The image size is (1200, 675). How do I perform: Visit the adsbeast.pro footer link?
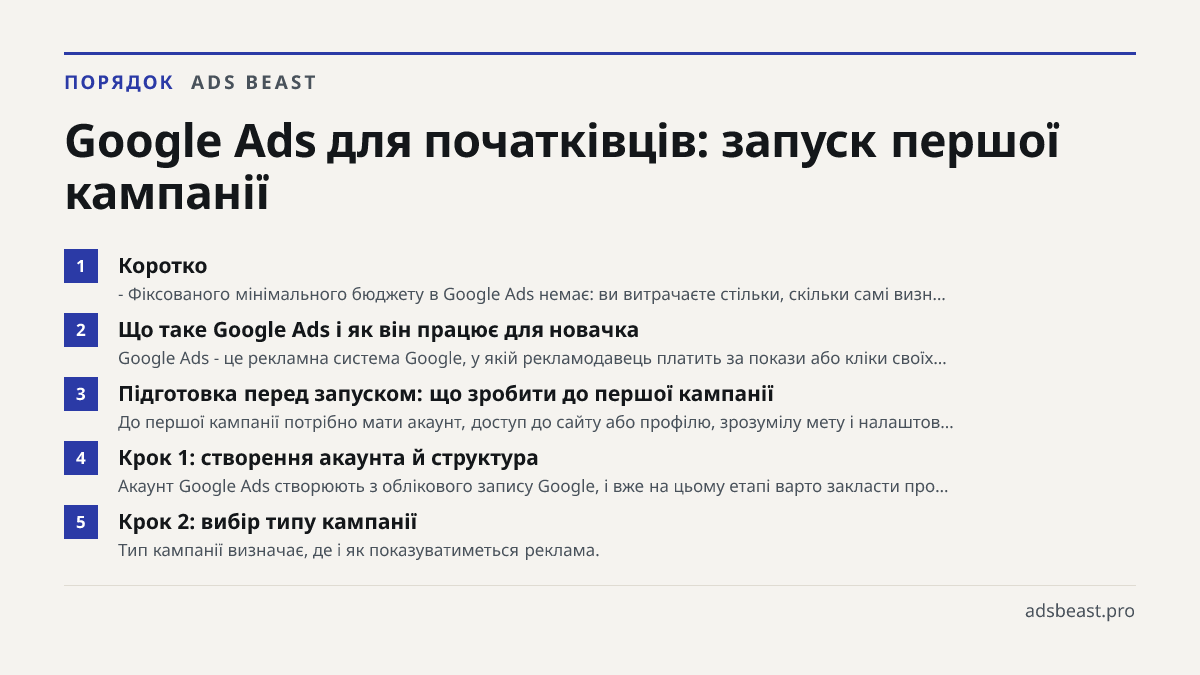pyautogui.click(x=1080, y=610)
